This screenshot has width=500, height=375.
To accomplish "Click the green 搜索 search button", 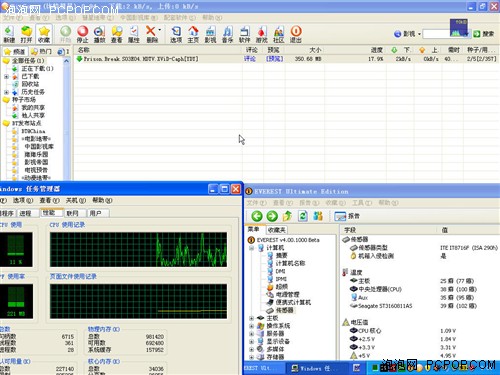I will click(484, 34).
